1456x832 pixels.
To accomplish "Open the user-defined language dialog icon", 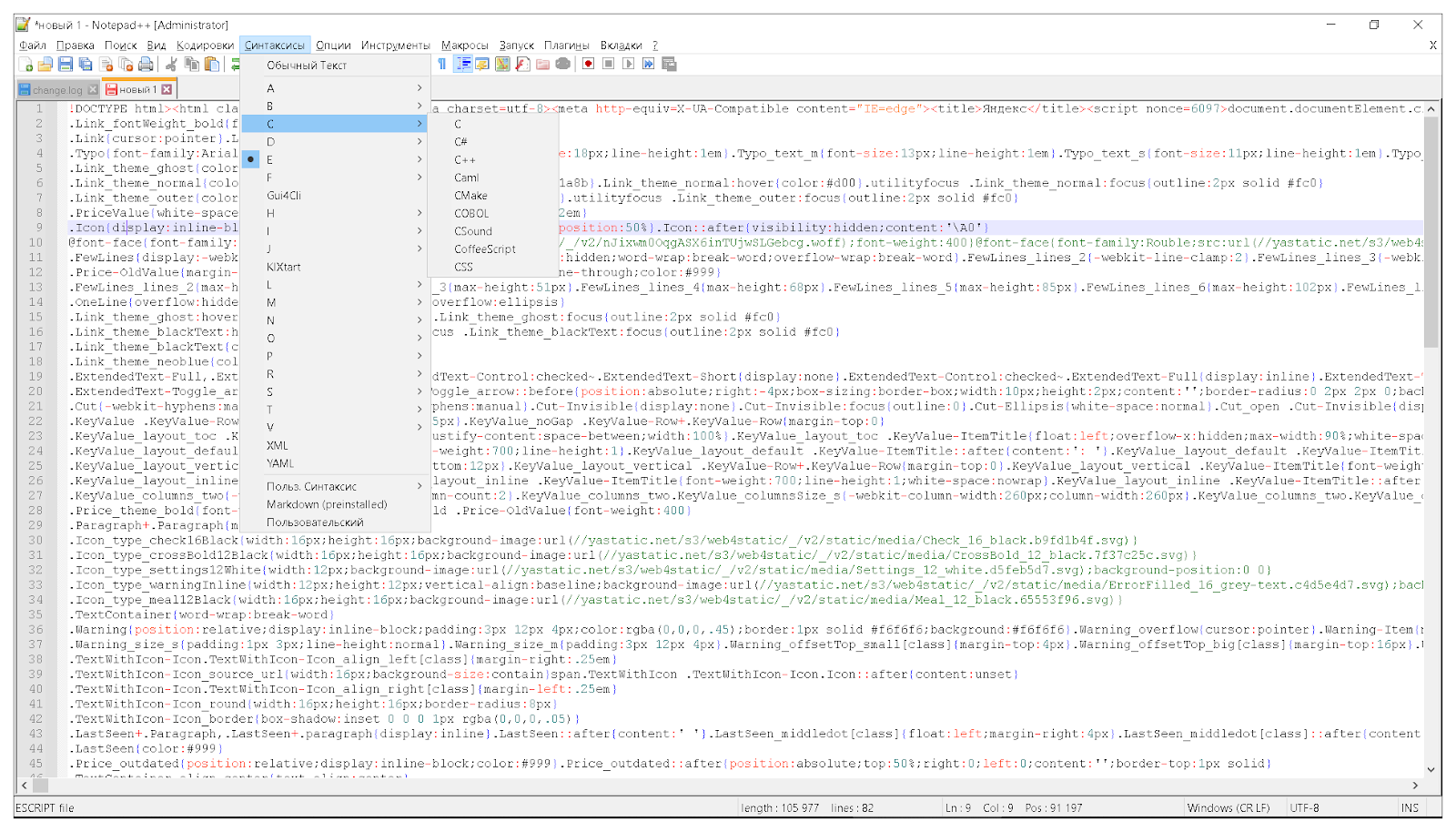I will (482, 64).
